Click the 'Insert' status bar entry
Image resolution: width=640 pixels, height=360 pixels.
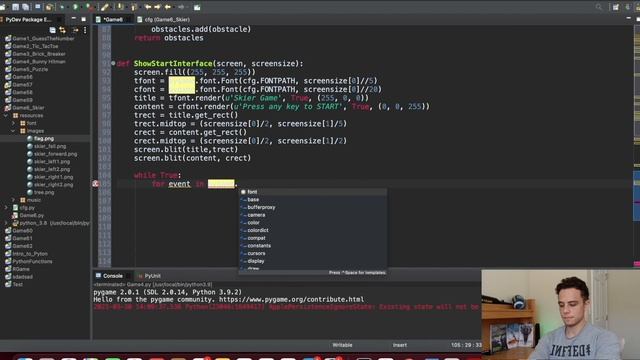click(x=400, y=345)
